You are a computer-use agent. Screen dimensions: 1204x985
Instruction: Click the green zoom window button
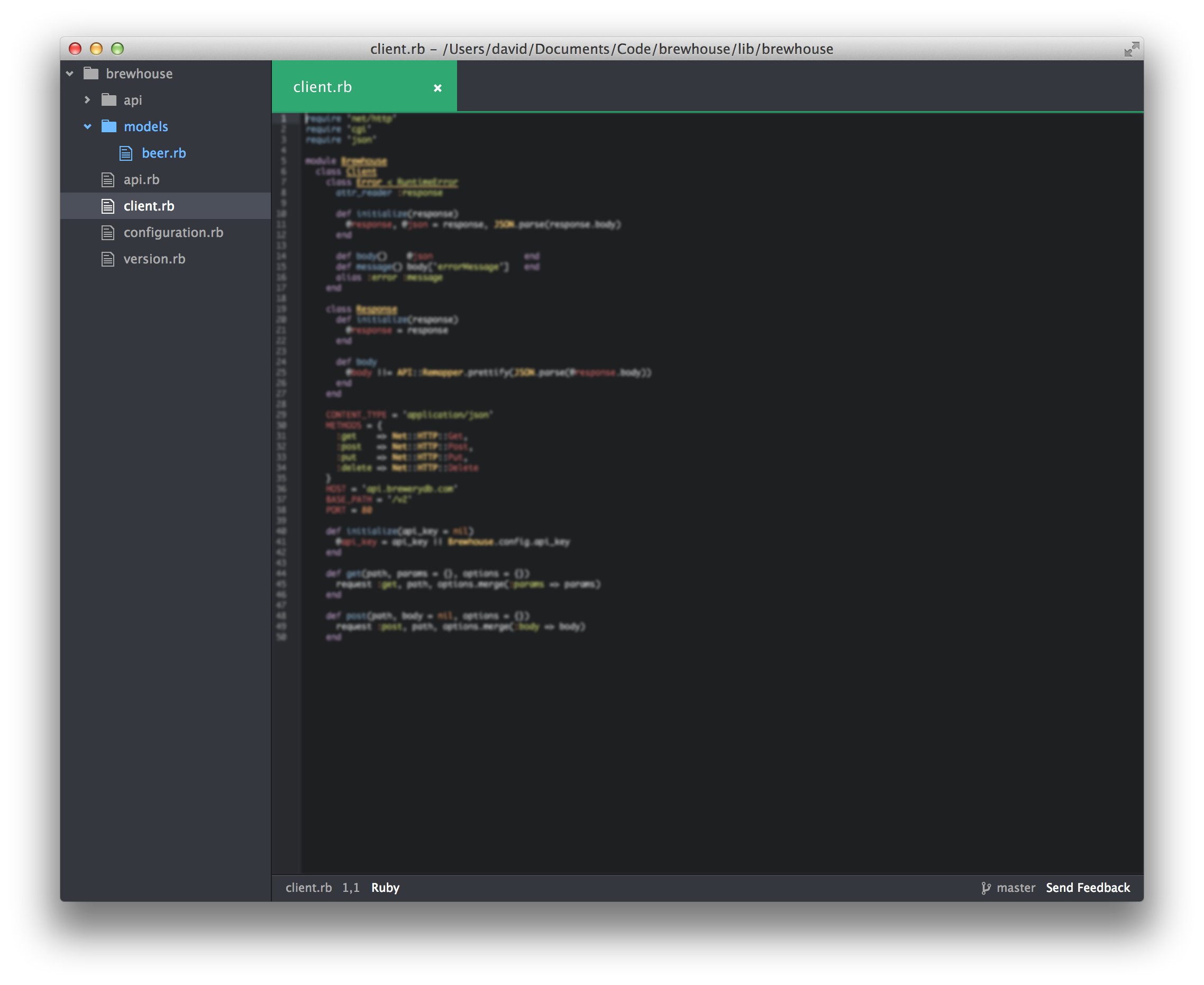(x=117, y=49)
